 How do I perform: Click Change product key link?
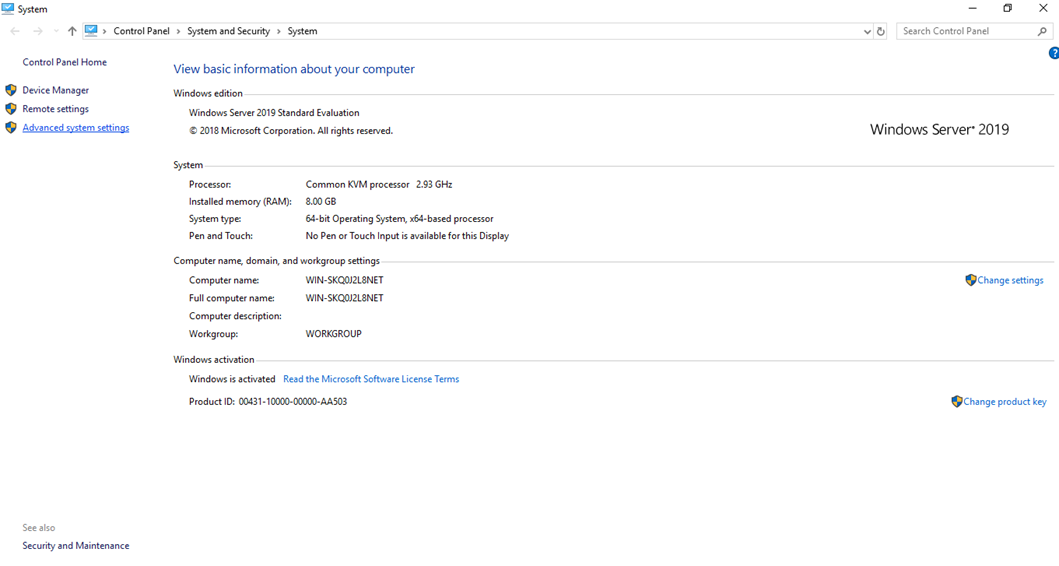pyautogui.click(x=1004, y=401)
